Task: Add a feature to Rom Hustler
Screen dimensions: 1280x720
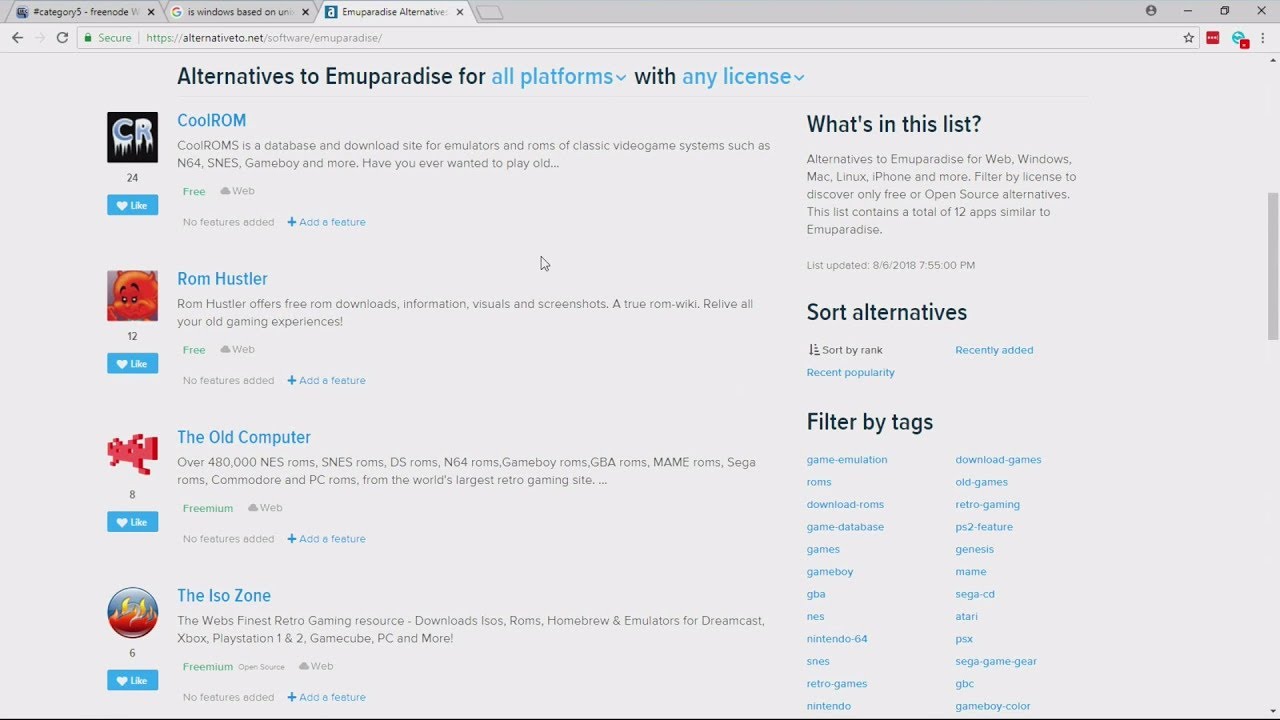Action: [326, 380]
